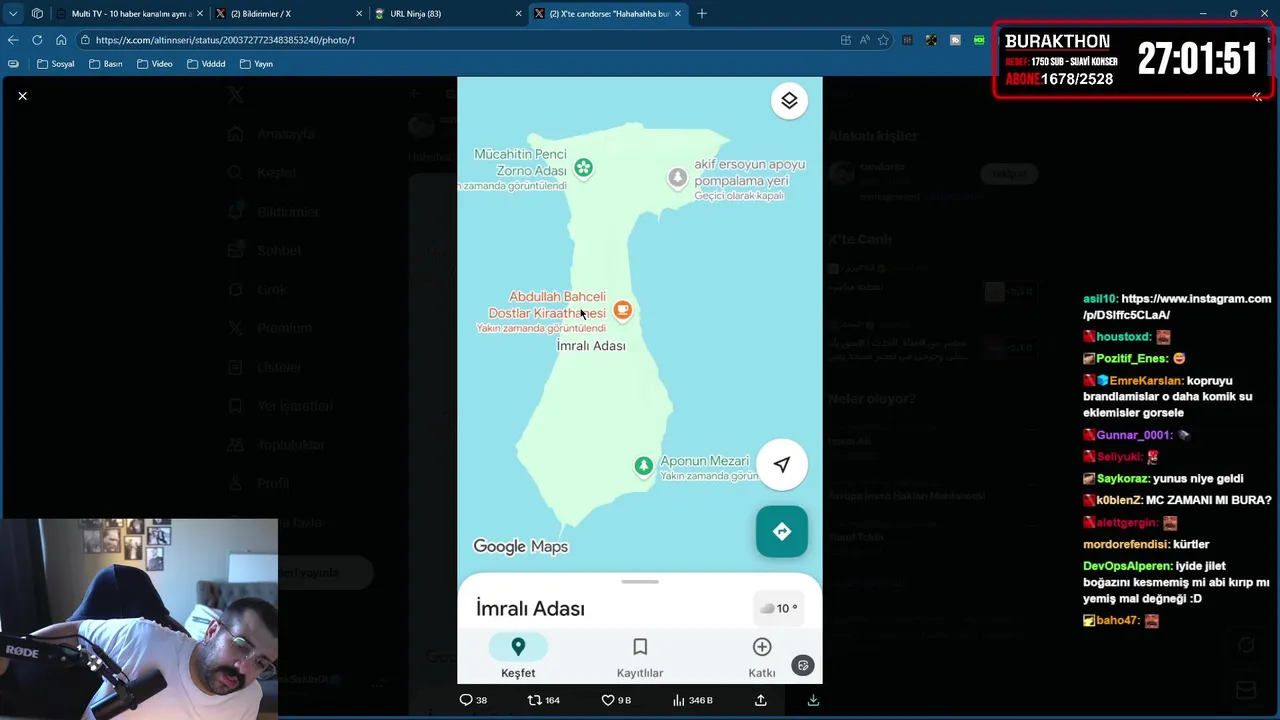Open the Katkı tab
1280x720 pixels.
762,657
